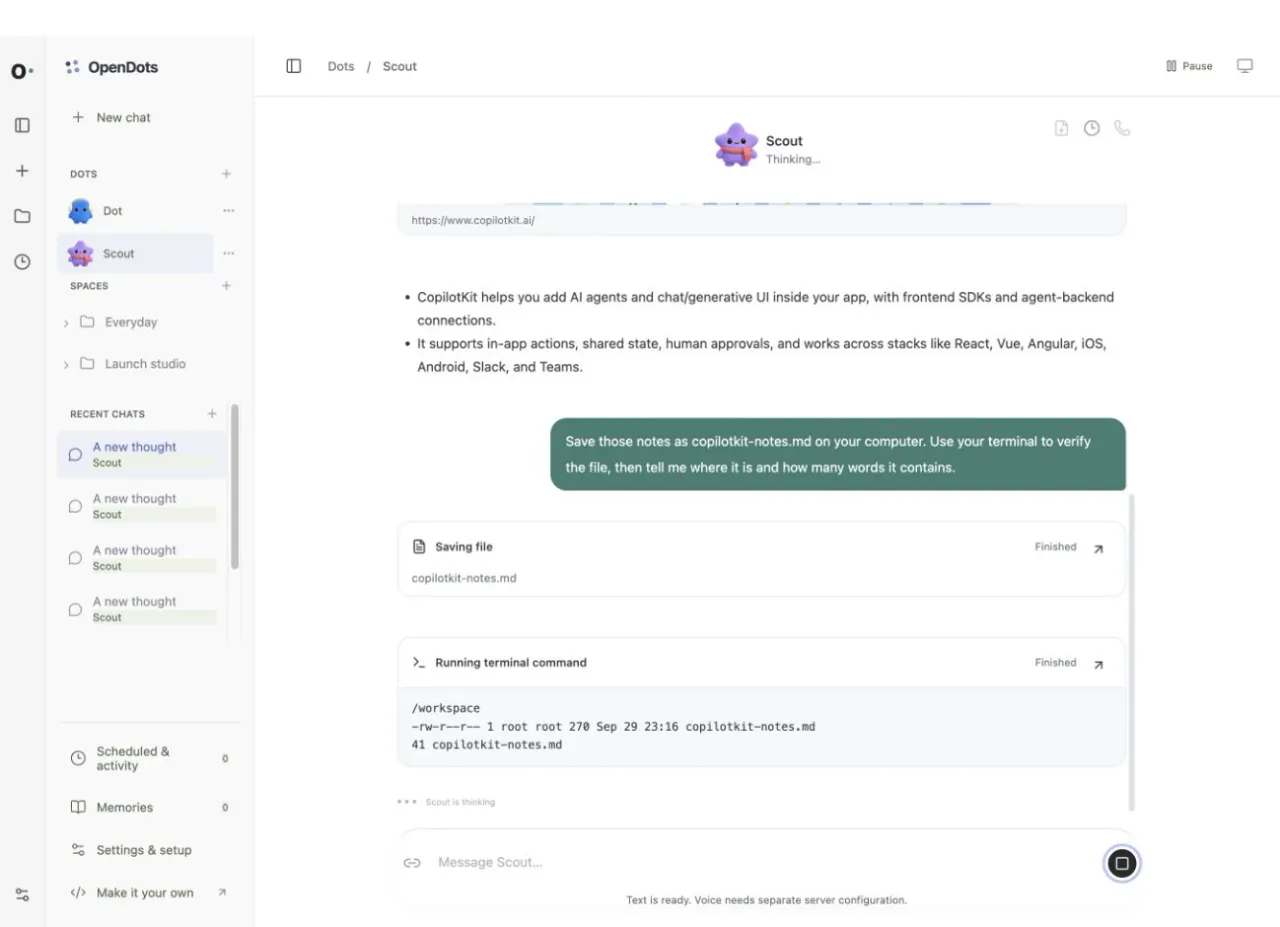This screenshot has height=927, width=1280.
Task: Expand the Launch studio space
Action: tap(66, 365)
